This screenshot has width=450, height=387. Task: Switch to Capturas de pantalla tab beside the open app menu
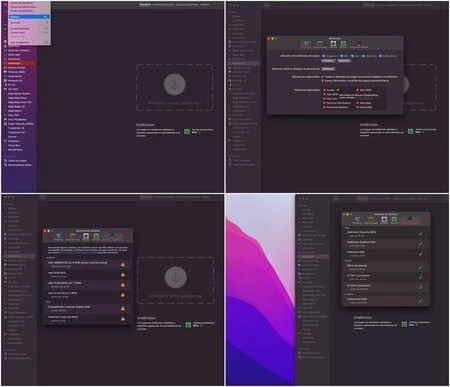(x=187, y=5)
